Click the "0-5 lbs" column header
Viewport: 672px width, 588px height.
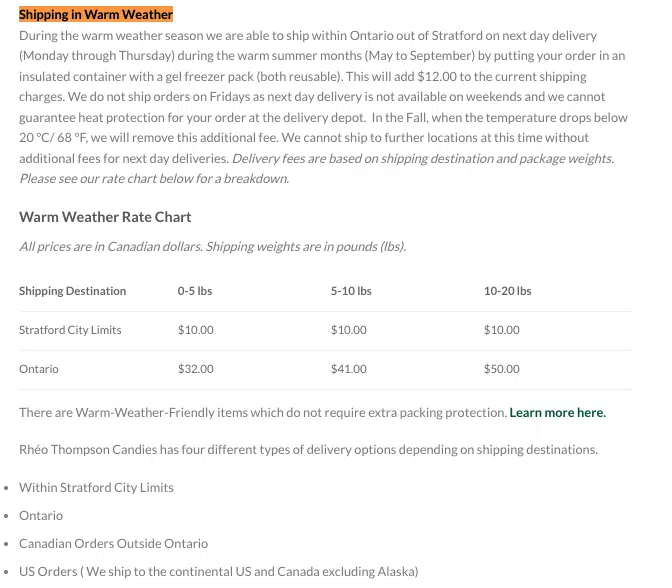pyautogui.click(x=195, y=291)
